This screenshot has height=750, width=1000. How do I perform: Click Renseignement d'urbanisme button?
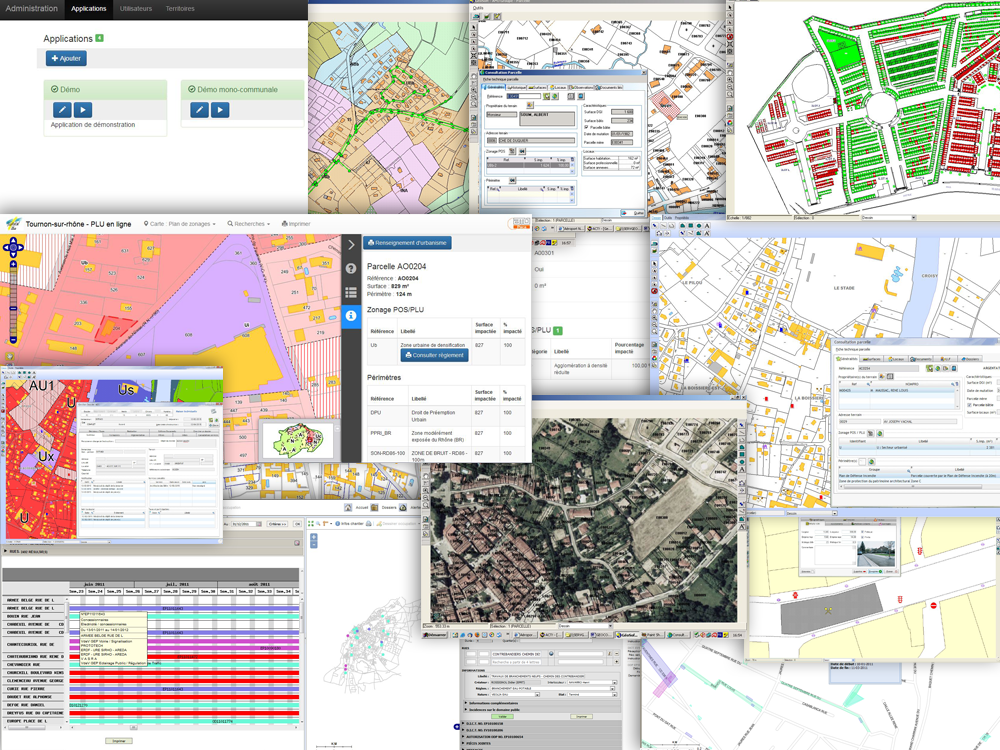tap(408, 243)
